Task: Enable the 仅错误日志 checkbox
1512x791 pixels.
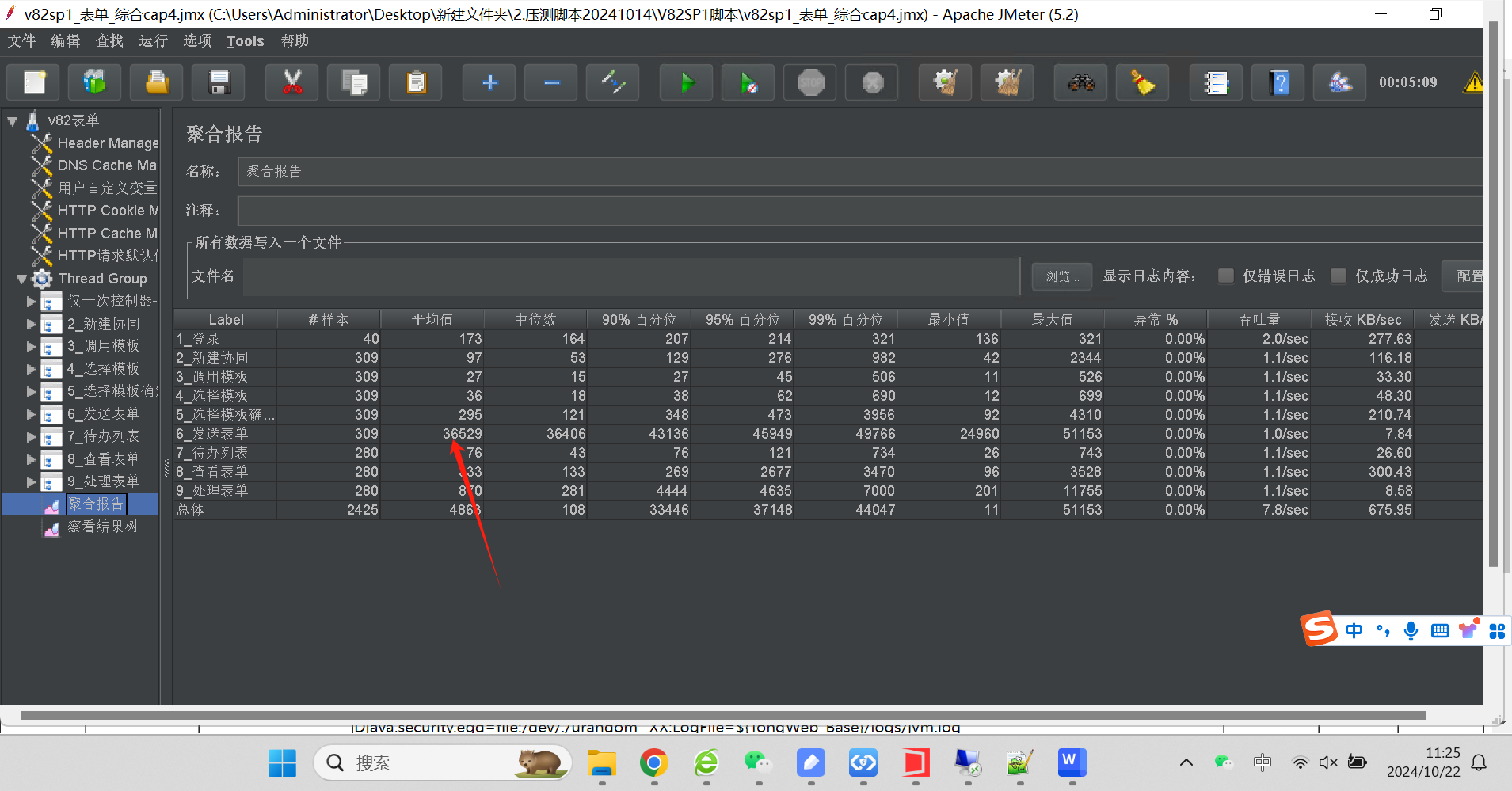Action: click(x=1226, y=276)
